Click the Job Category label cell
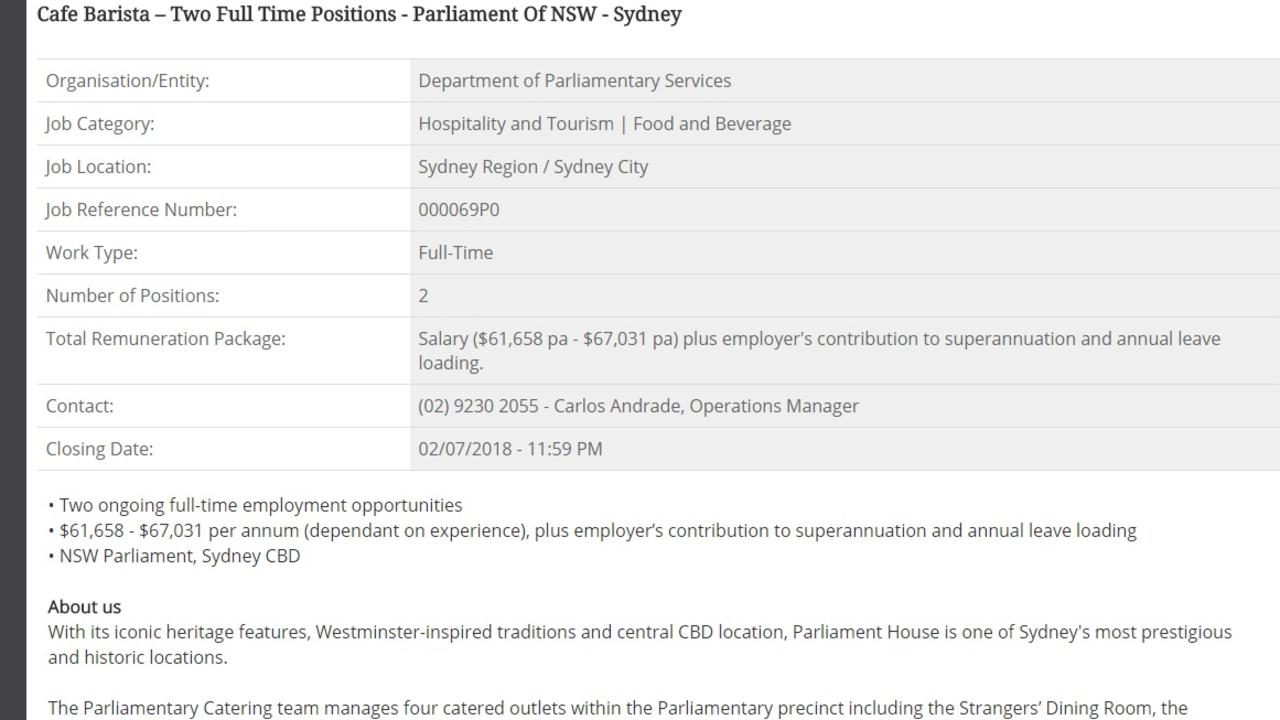 (223, 124)
